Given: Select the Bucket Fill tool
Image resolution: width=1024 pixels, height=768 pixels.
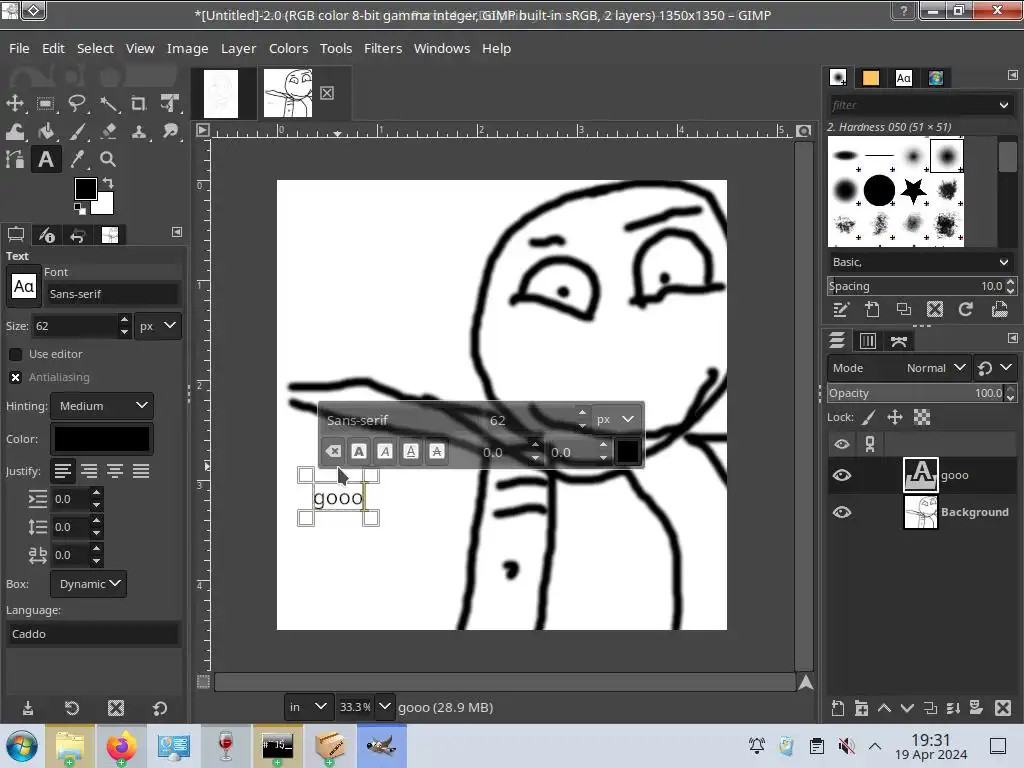Looking at the screenshot, I should (x=45, y=131).
